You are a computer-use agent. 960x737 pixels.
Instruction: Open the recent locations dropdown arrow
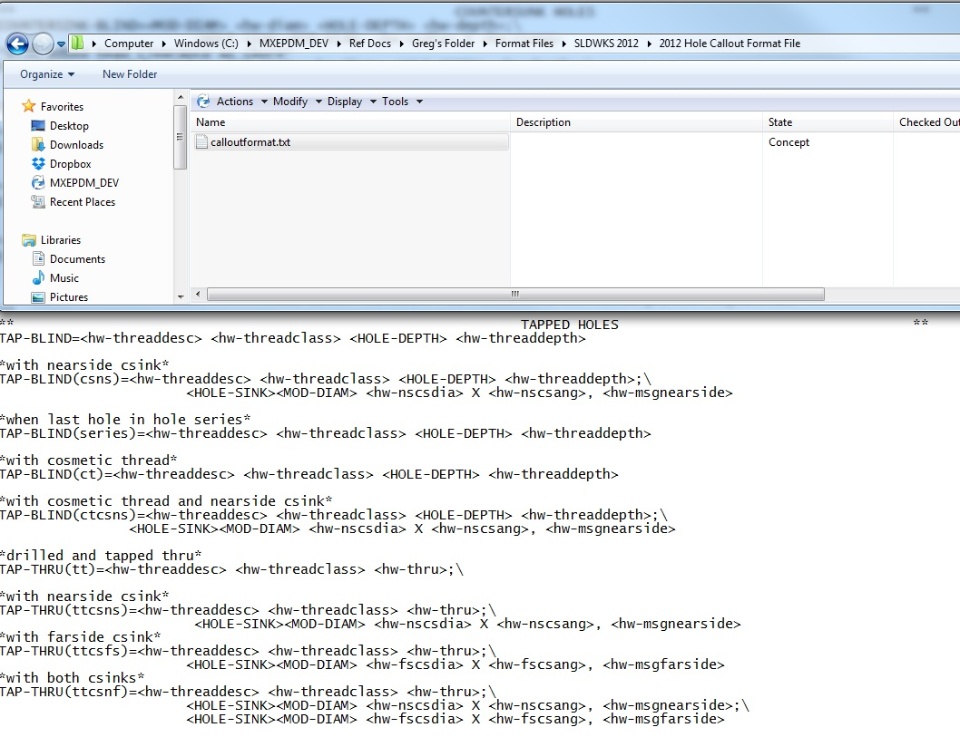point(61,44)
